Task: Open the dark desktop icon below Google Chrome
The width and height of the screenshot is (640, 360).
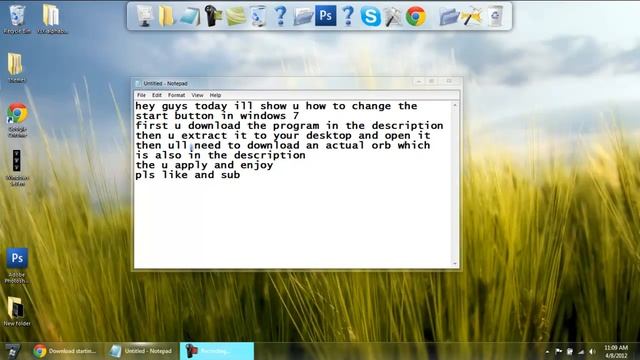Action: point(17,168)
